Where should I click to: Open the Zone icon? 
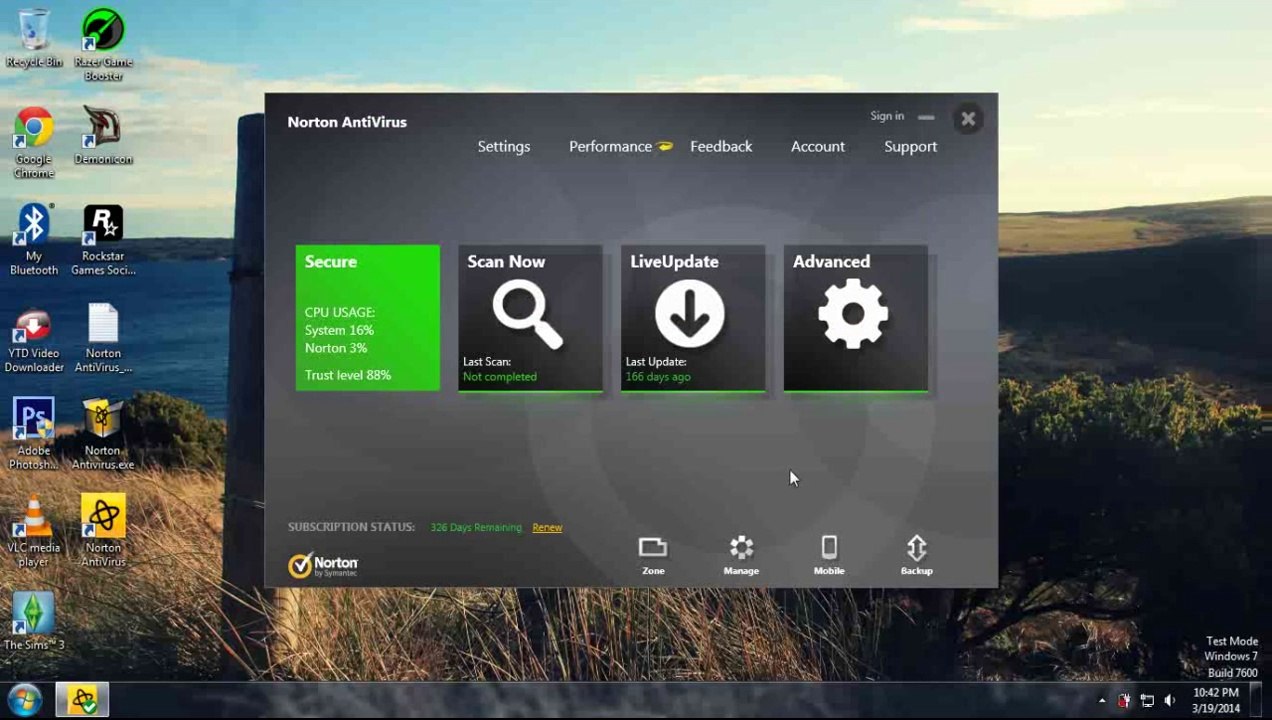click(653, 556)
